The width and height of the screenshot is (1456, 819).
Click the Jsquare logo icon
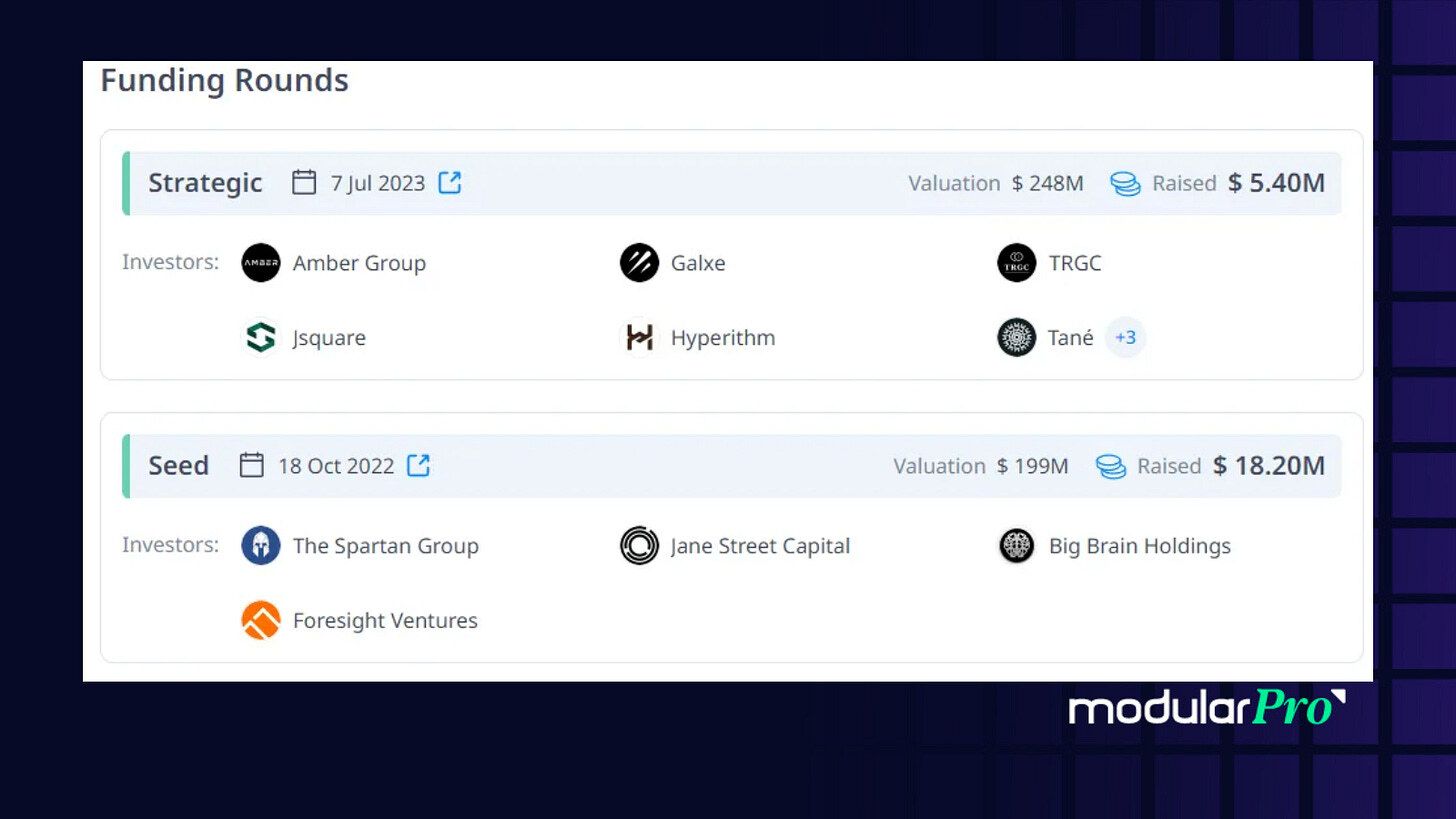[x=261, y=338]
